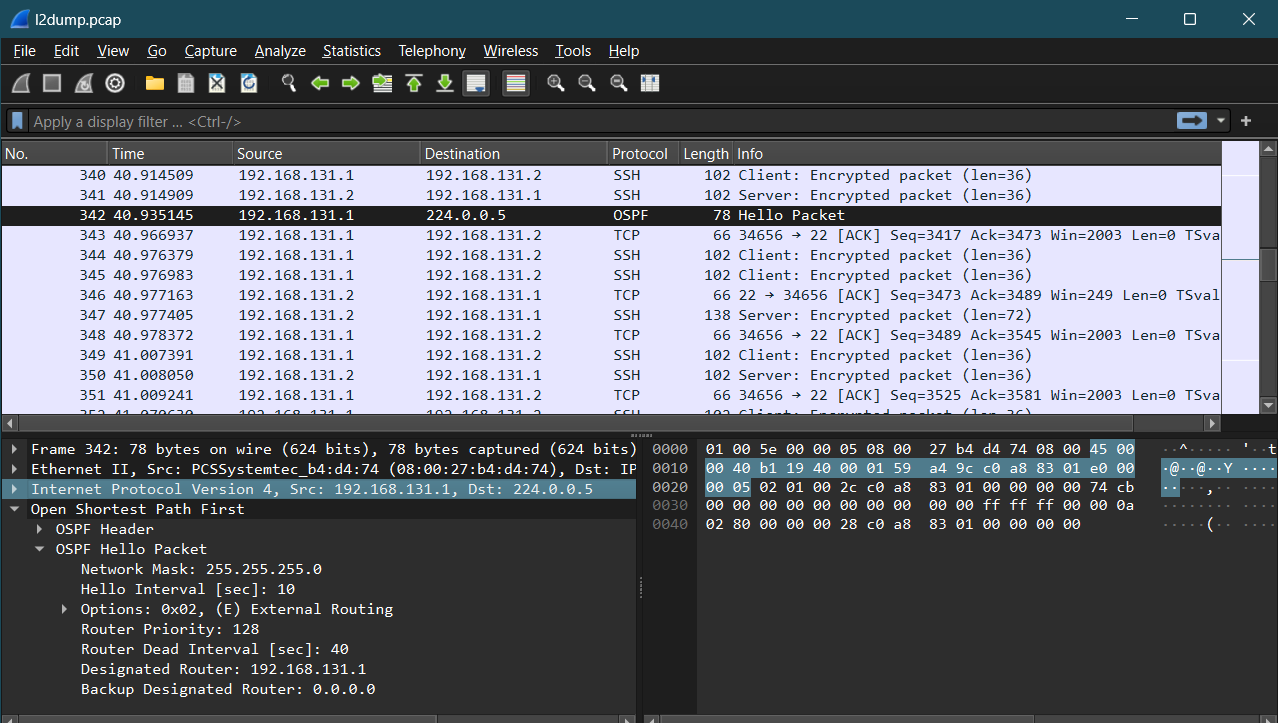1278x723 pixels.
Task: Open the Analyze menu
Action: point(280,51)
